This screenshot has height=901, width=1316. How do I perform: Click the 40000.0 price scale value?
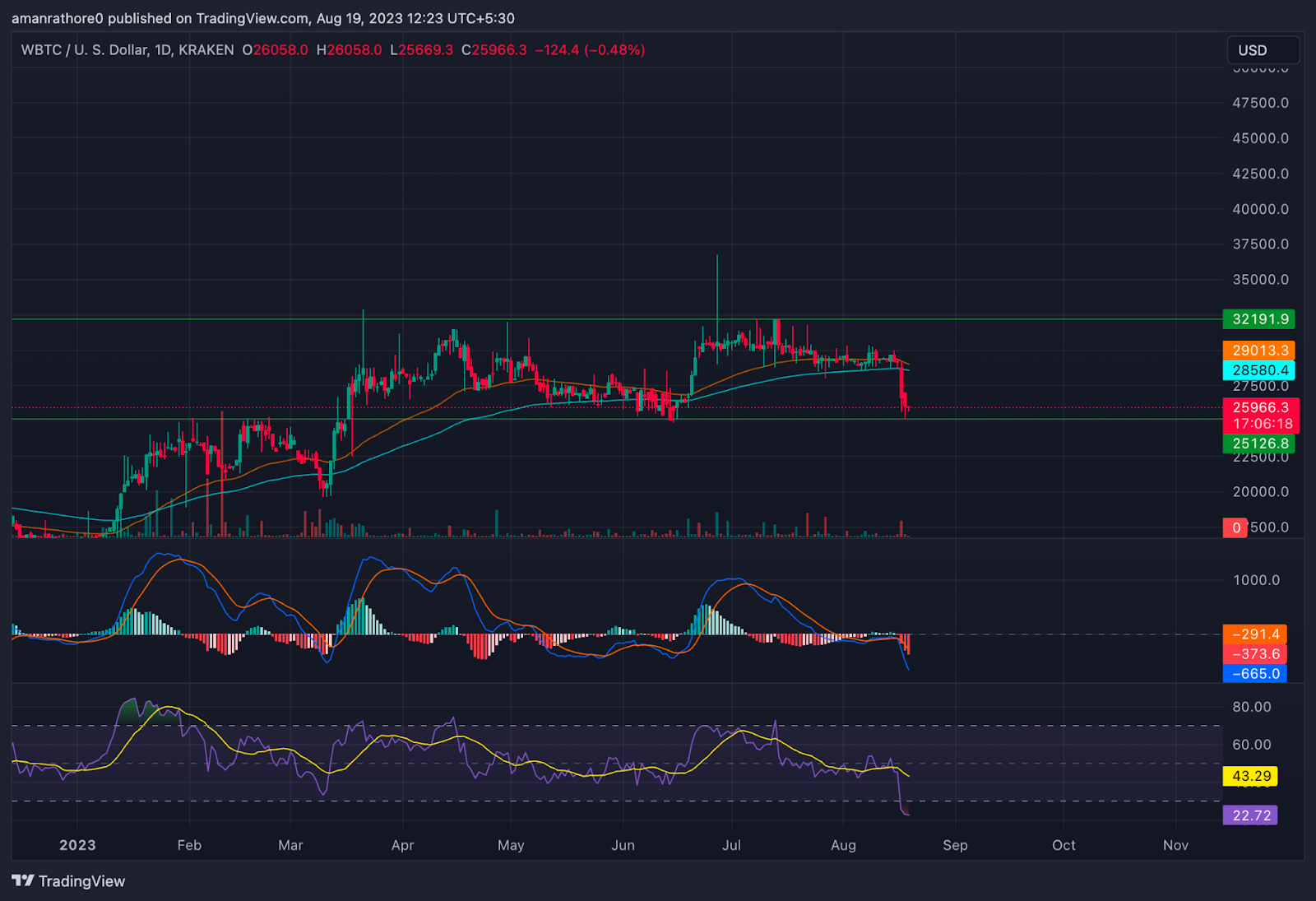coord(1260,209)
